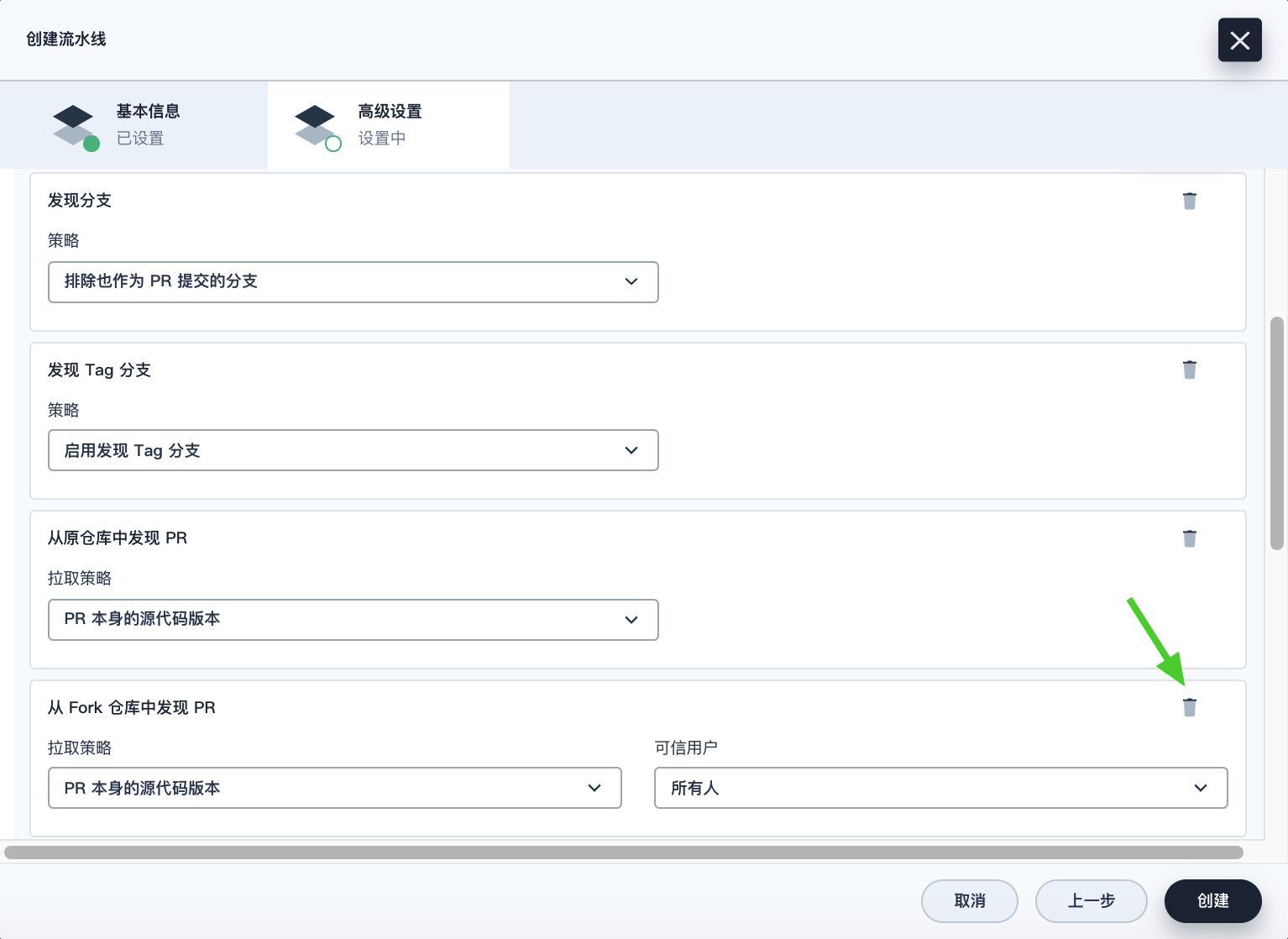The width and height of the screenshot is (1288, 939).
Task: Click the 创建流水线 dialog title
Action: coord(66,39)
